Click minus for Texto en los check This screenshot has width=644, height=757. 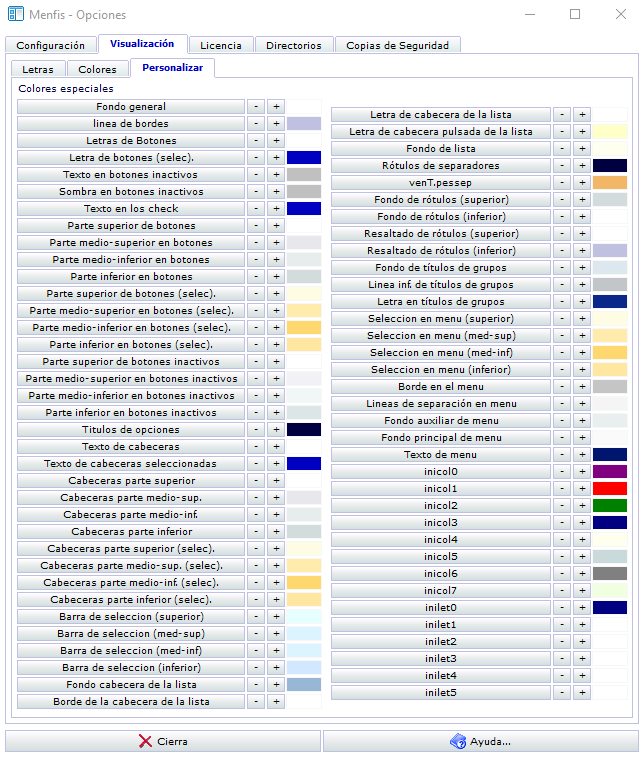click(x=256, y=209)
